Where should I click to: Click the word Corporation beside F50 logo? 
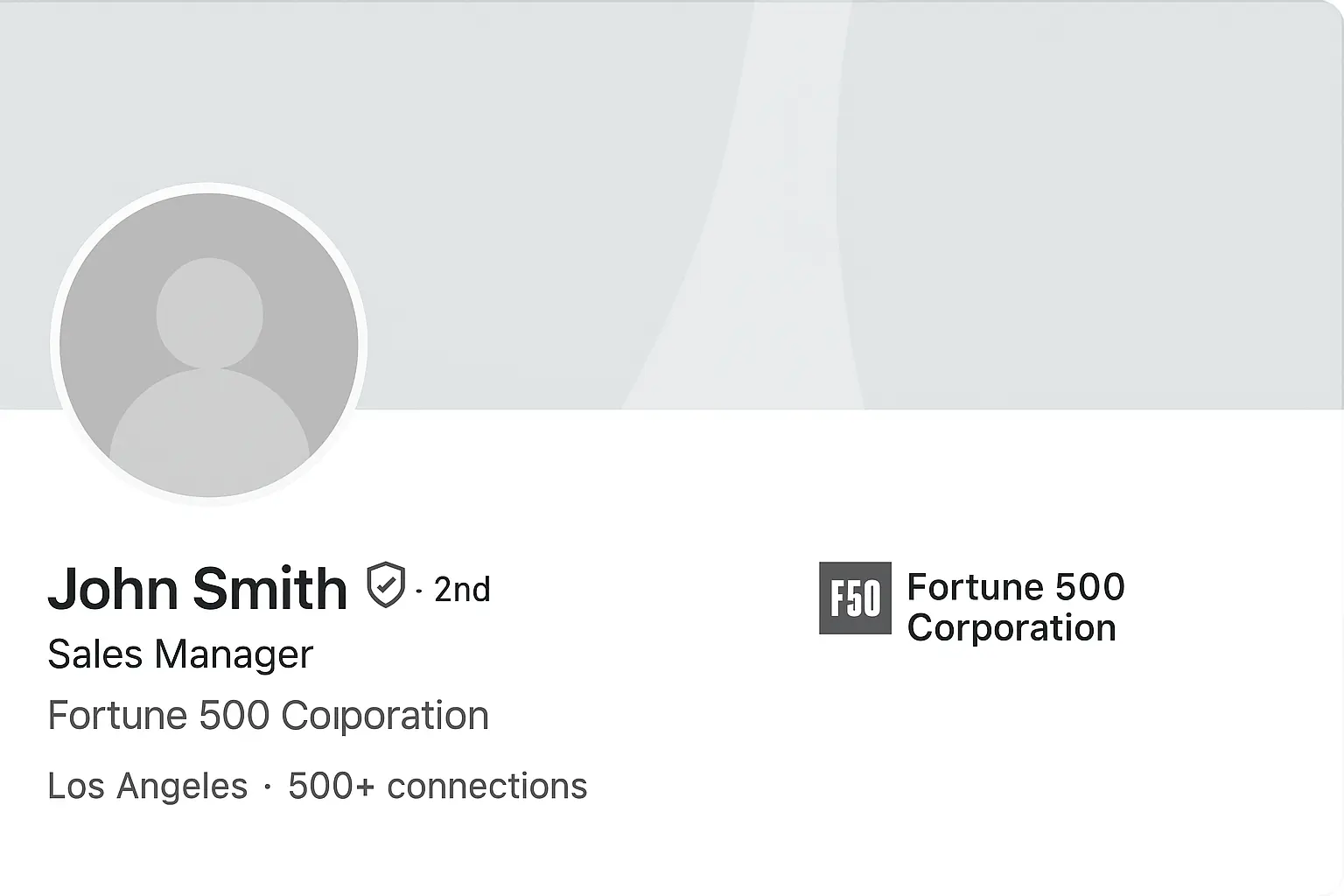click(x=1011, y=628)
